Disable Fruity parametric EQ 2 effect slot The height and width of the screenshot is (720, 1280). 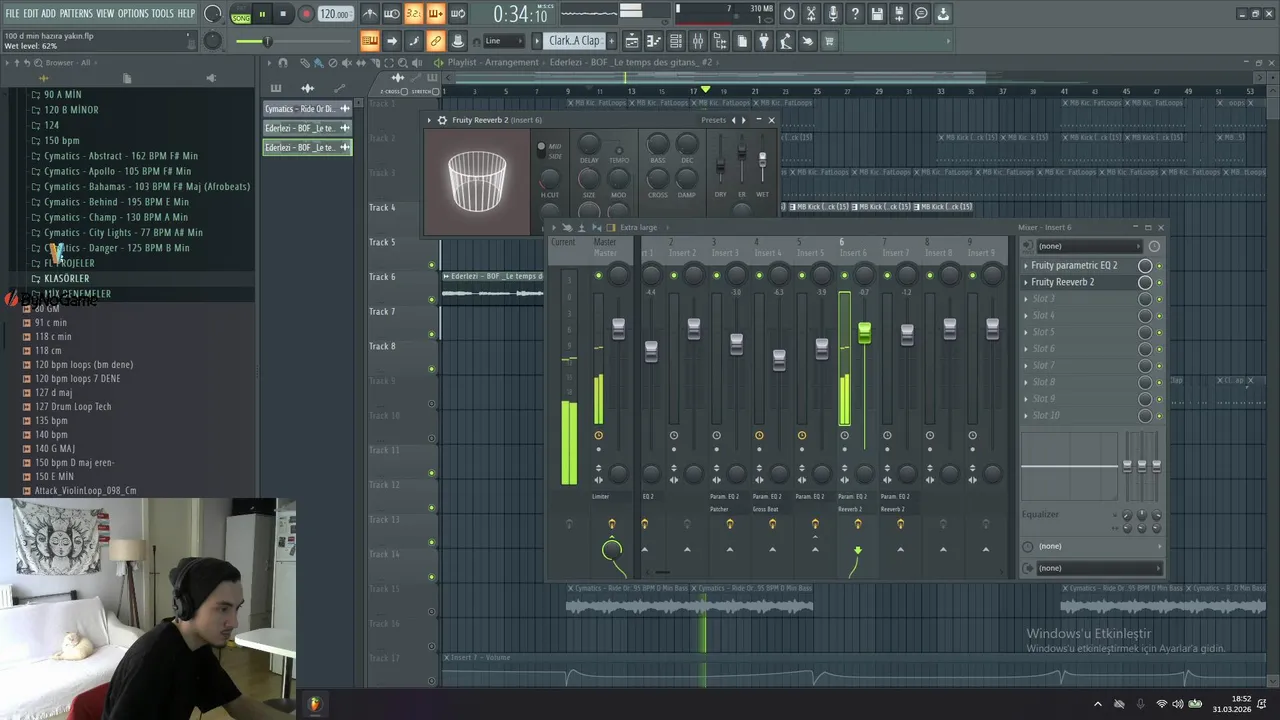click(x=1159, y=266)
